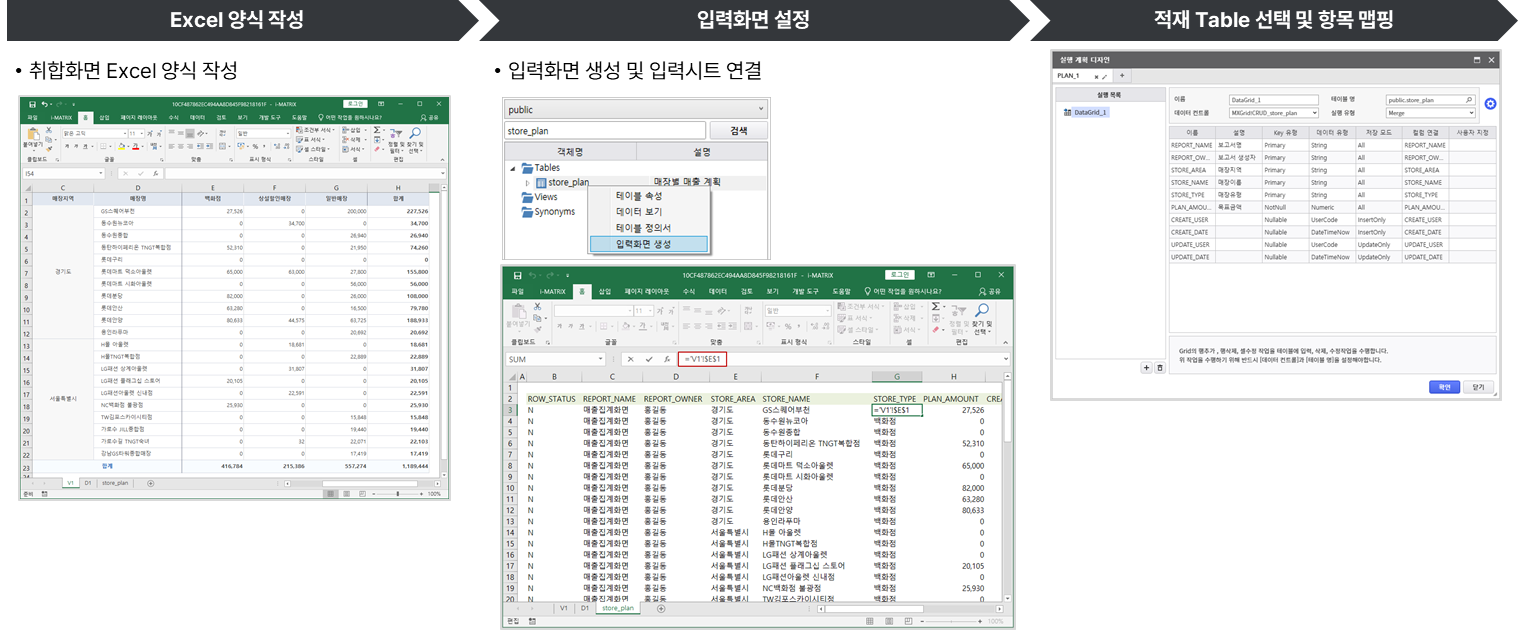This screenshot has width=1518, height=630.
Task: Open 데이터 tab in right Excel ribbon
Action: point(717,291)
